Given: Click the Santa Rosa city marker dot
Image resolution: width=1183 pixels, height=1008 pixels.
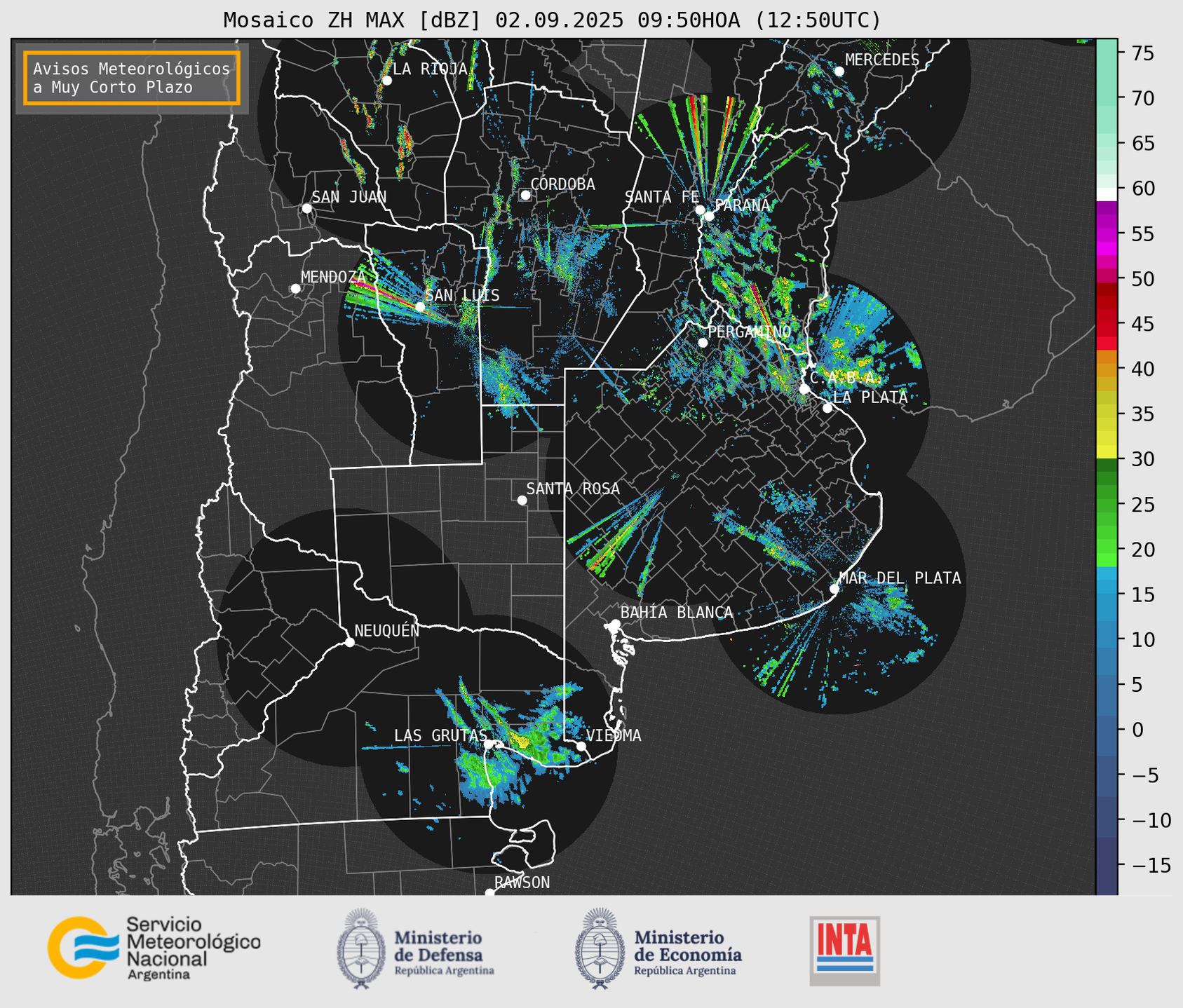Looking at the screenshot, I should click(522, 500).
